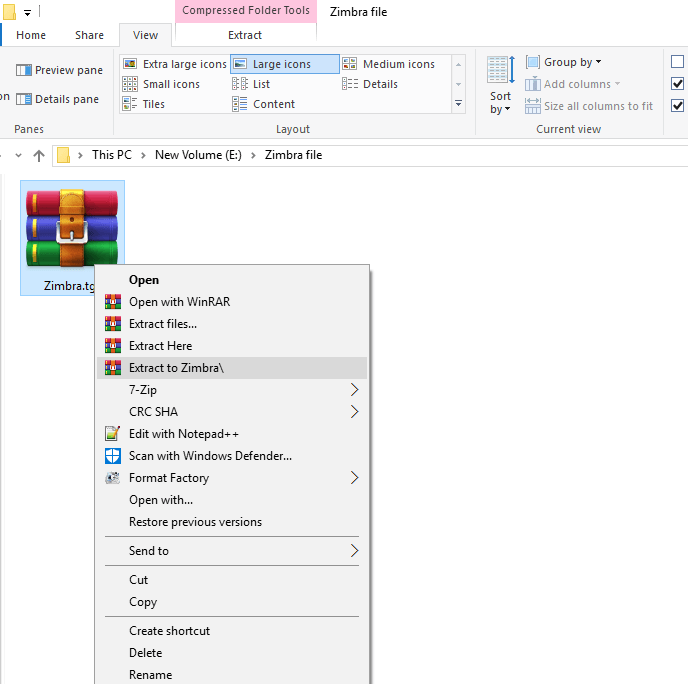
Task: Choose Rename in the context menu
Action: 232,674
